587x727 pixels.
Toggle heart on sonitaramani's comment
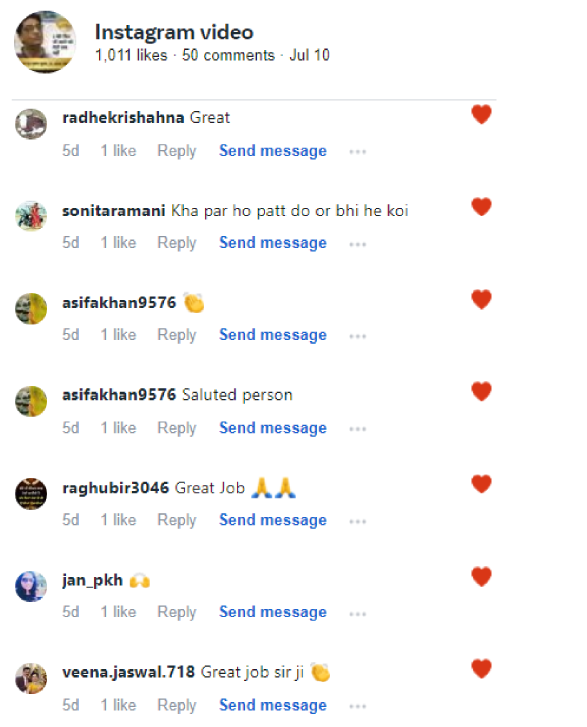481,207
